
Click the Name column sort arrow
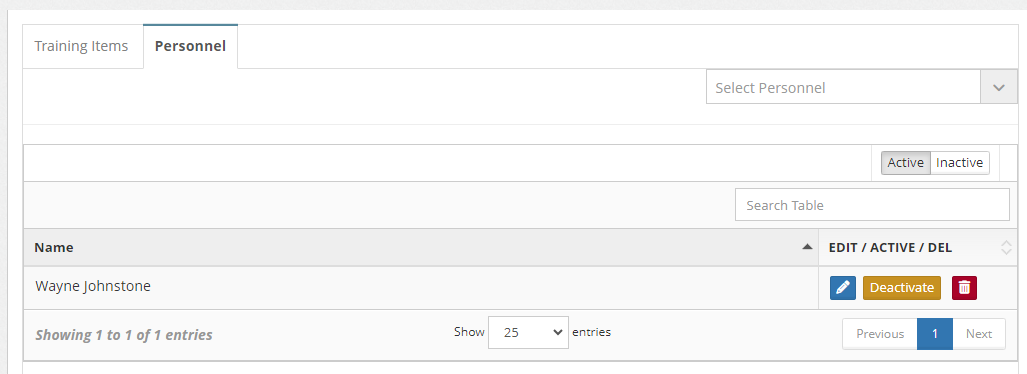(x=807, y=247)
